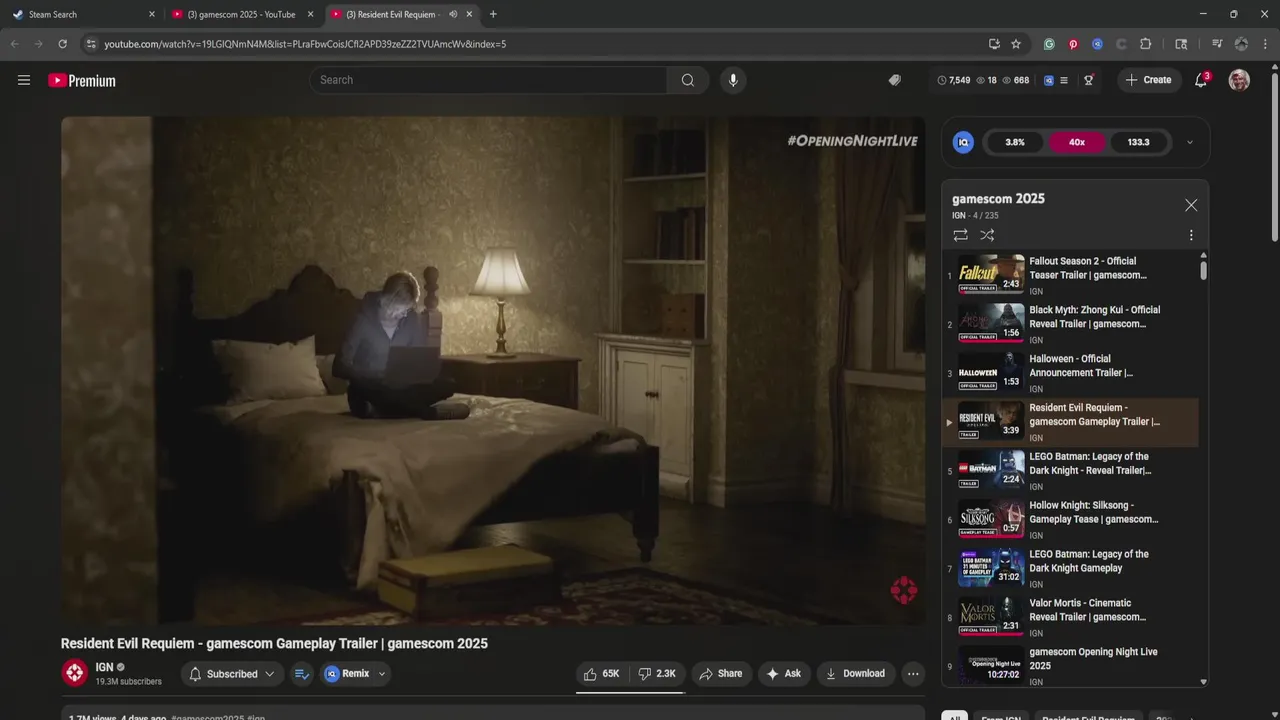This screenshot has width=1280, height=720.
Task: Open playlist options three-dot menu
Action: (x=1191, y=235)
